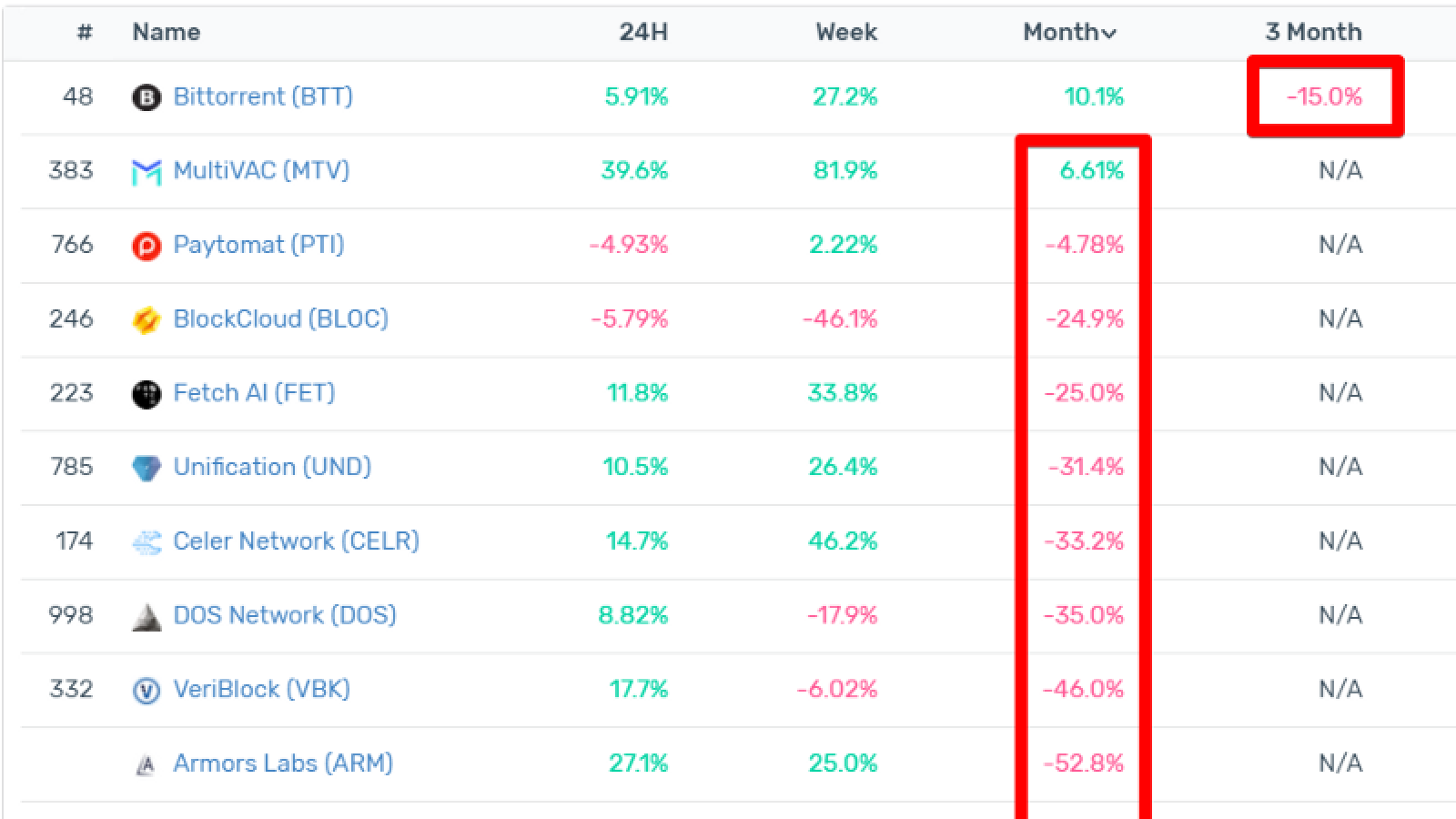1456x819 pixels.
Task: Click Paytomat's -4.78% month value
Action: (1084, 245)
